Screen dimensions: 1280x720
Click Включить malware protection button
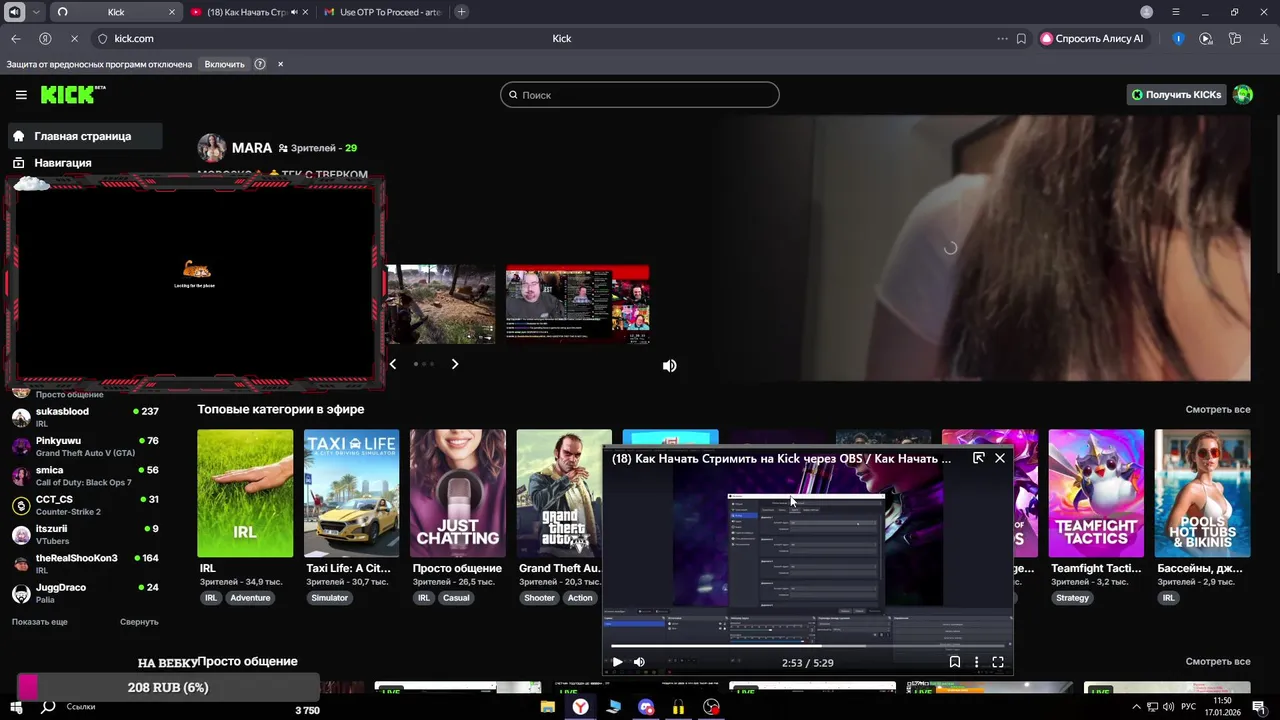coord(224,64)
